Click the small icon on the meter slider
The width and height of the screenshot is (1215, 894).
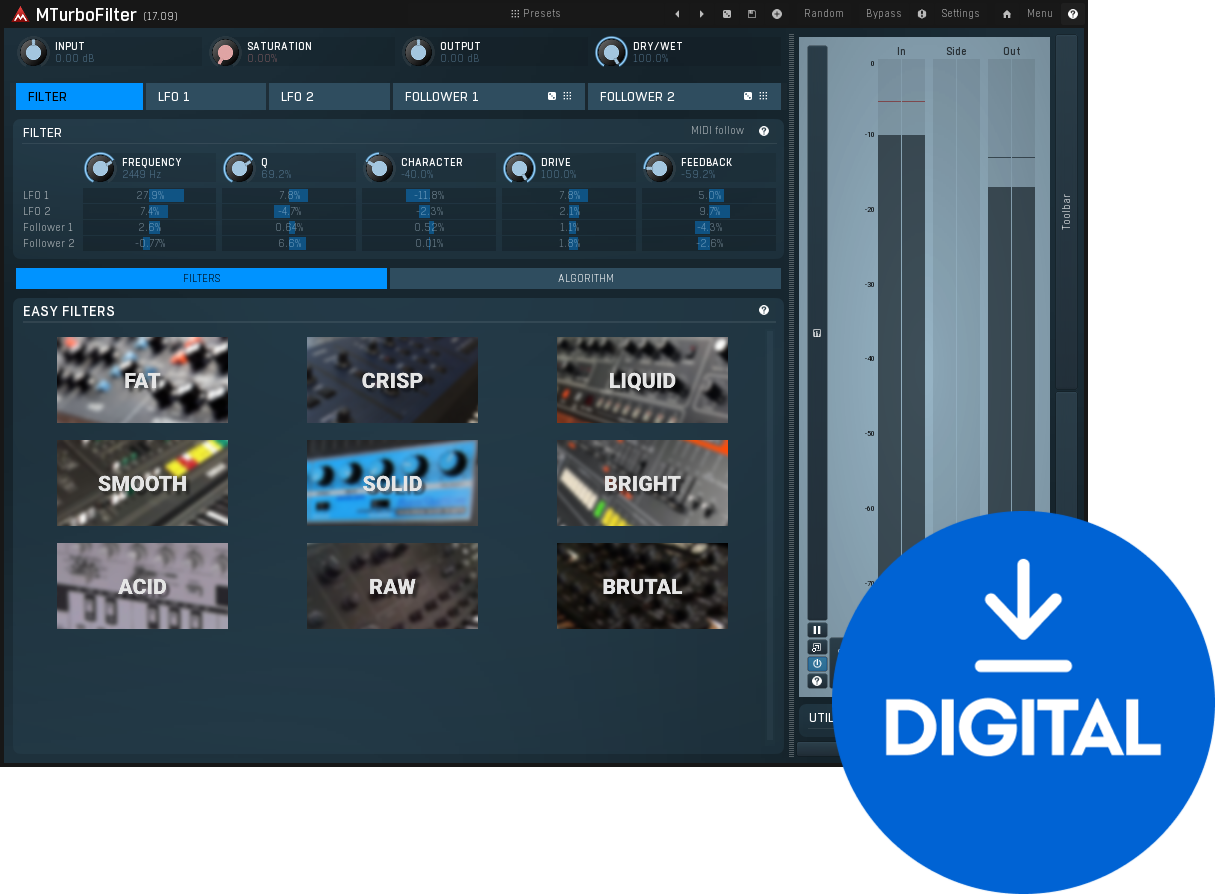coord(817,333)
